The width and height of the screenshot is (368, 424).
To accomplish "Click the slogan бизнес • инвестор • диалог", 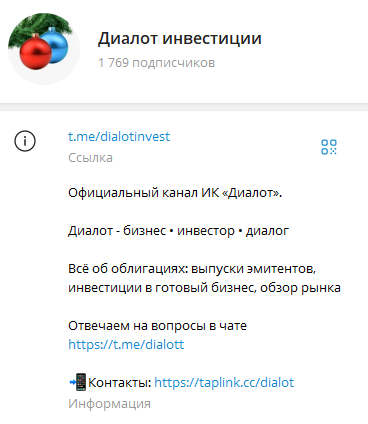I will tap(206, 231).
